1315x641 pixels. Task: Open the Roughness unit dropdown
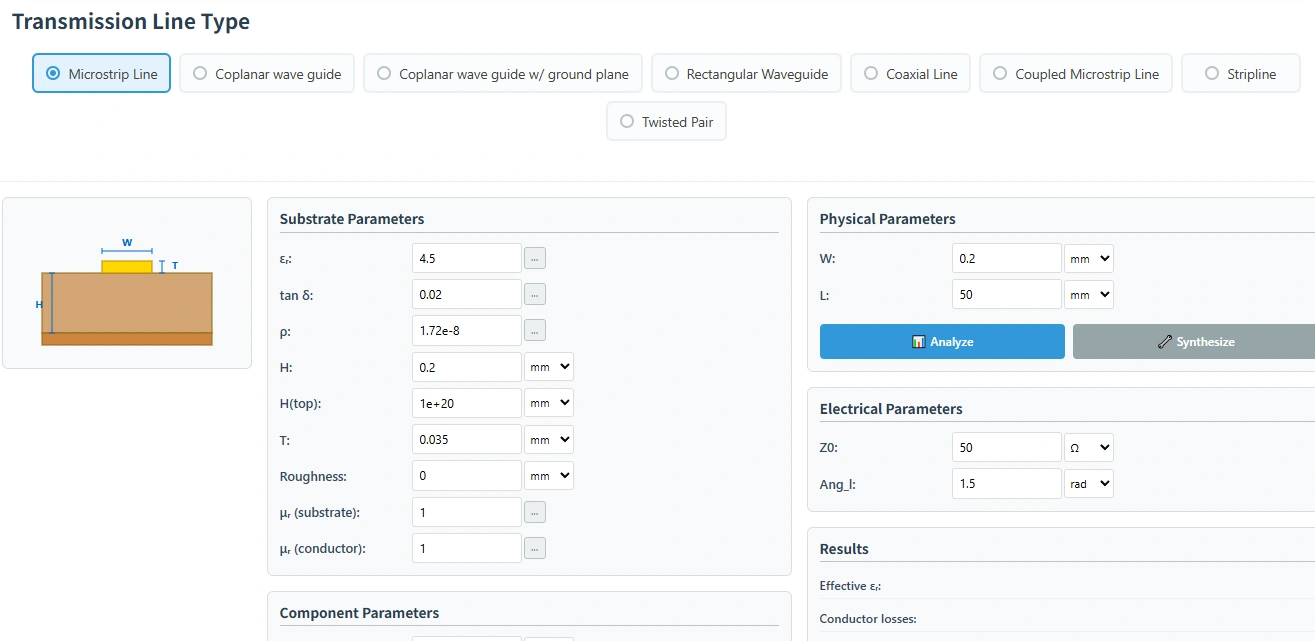(549, 476)
